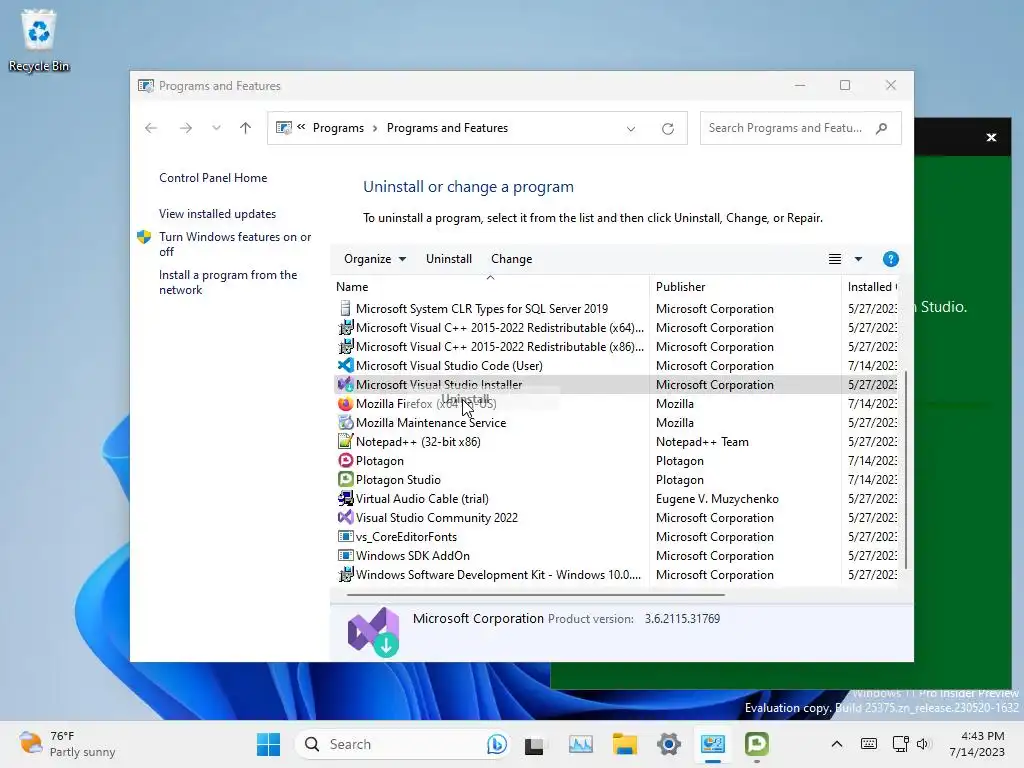This screenshot has height=768, width=1024.
Task: Click the search magnifier icon
Action: [x=882, y=128]
